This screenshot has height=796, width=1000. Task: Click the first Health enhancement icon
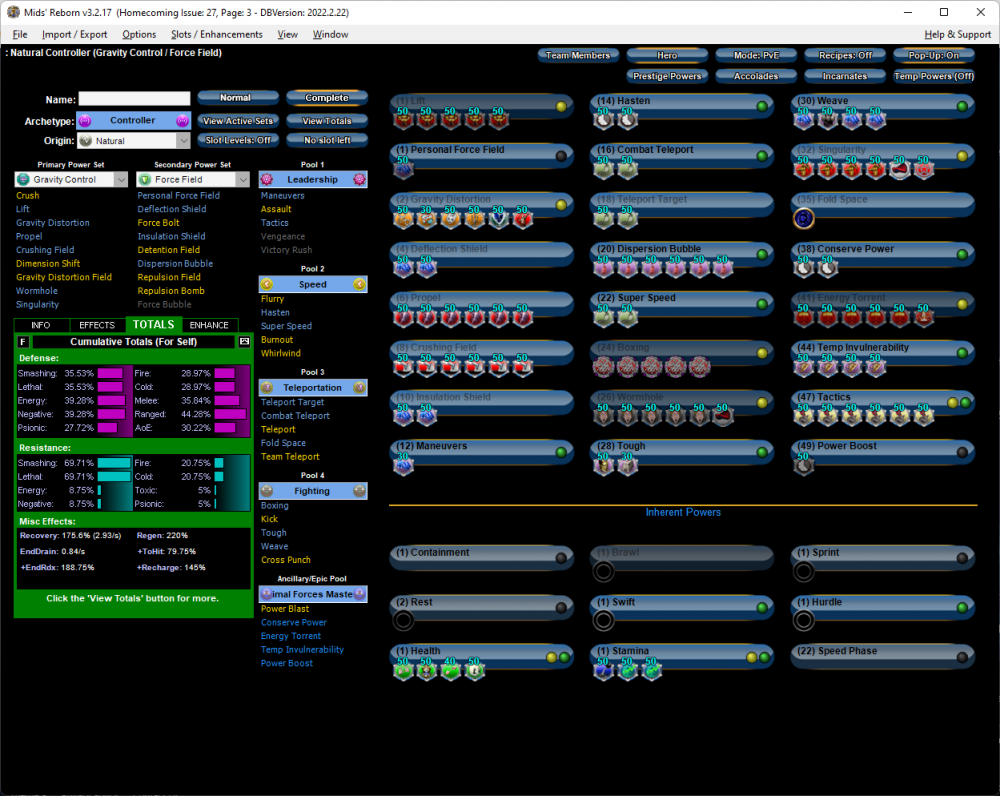(403, 670)
